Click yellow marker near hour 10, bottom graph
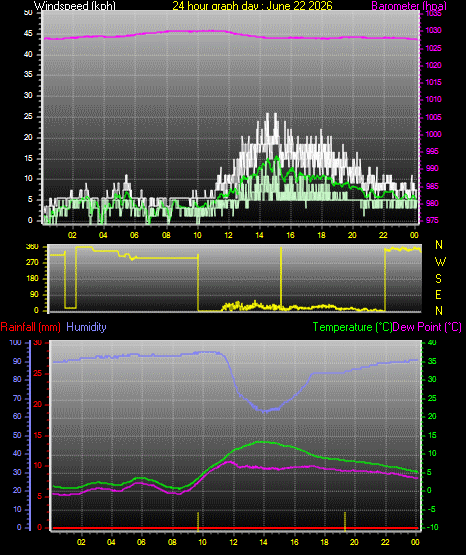466x555 pixels. point(198,521)
